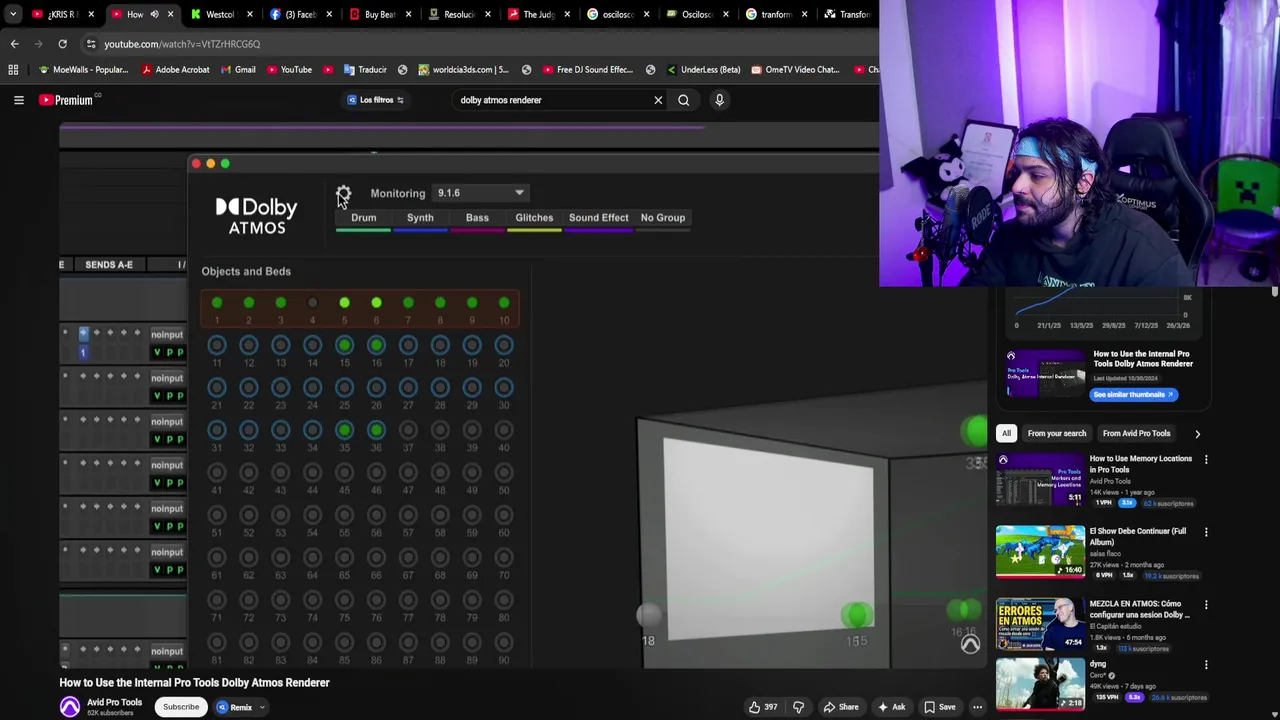Subscribe to Avid Pro Tools channel
Image resolution: width=1280 pixels, height=720 pixels.
[x=181, y=707]
